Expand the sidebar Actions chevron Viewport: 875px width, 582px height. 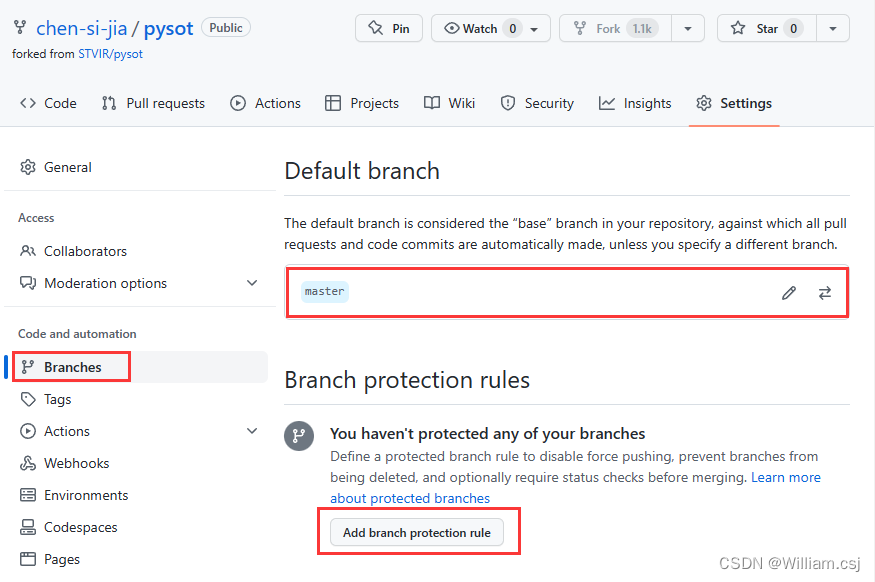coord(252,431)
